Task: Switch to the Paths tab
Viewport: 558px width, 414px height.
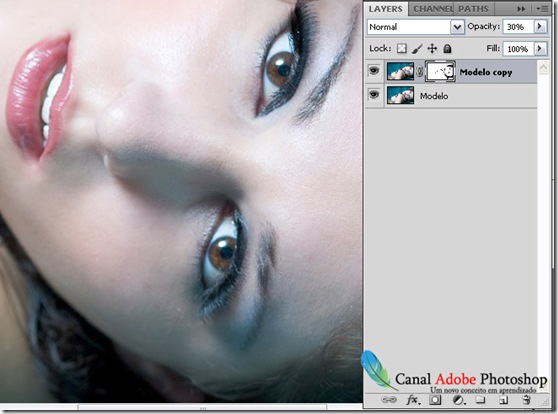Action: 473,9
